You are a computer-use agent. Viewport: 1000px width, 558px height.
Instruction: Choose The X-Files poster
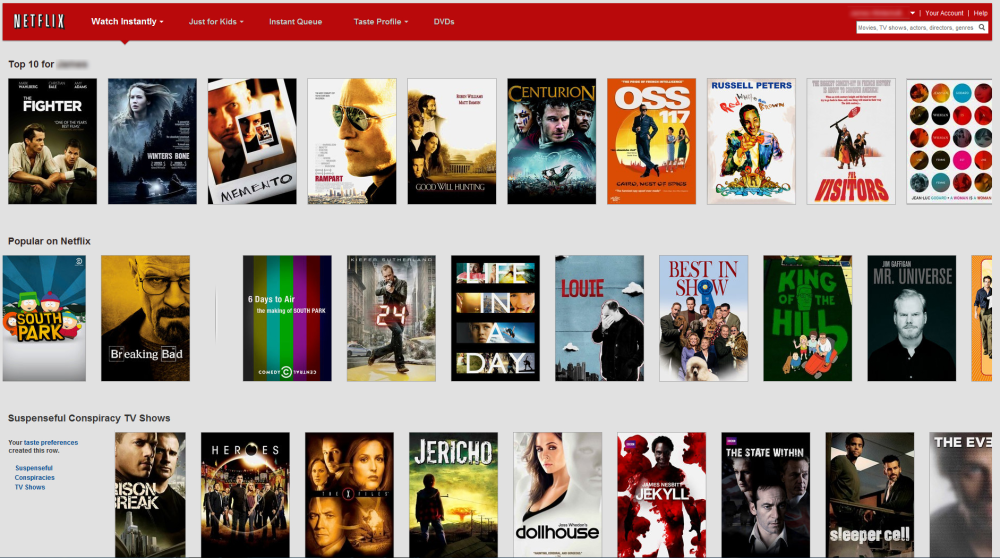pos(349,495)
